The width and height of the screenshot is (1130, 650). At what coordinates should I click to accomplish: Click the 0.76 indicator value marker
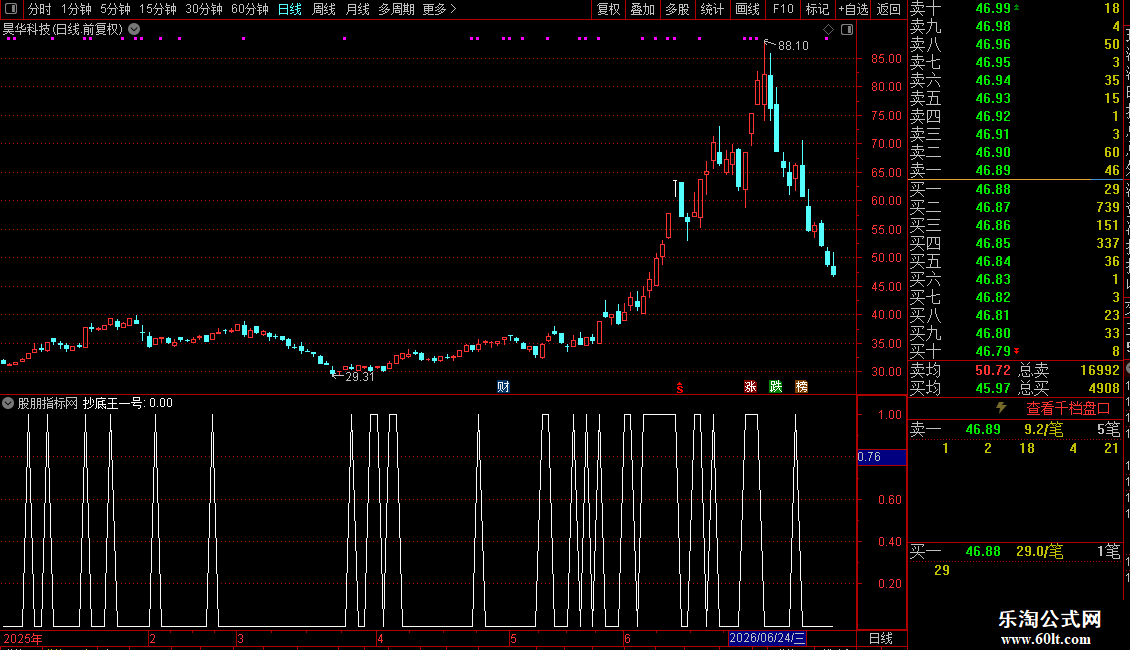click(881, 457)
